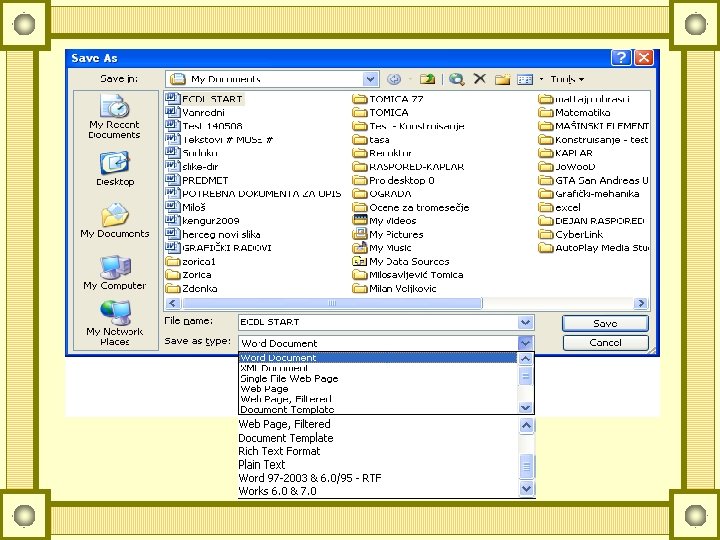Expand the Save in location dropdown

point(370,79)
